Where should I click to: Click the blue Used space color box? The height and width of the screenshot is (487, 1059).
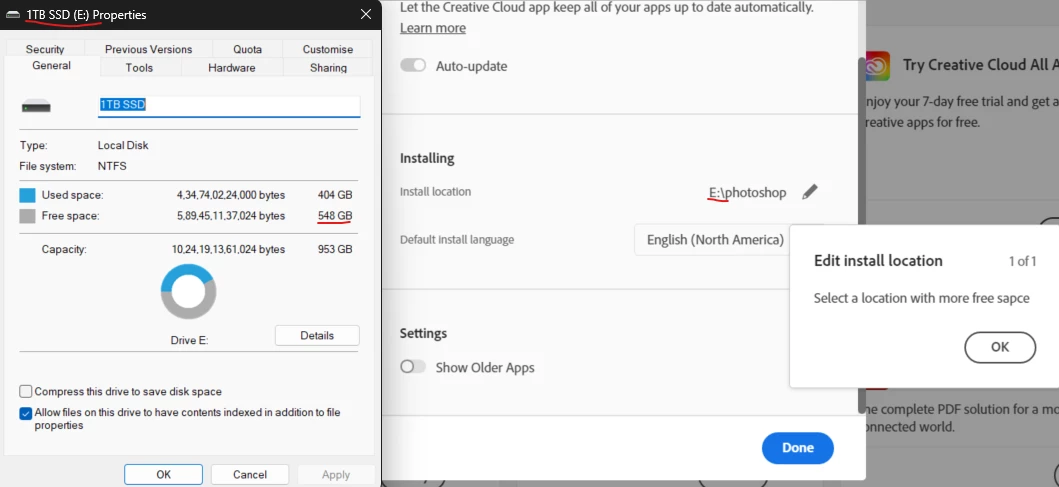pyautogui.click(x=27, y=195)
